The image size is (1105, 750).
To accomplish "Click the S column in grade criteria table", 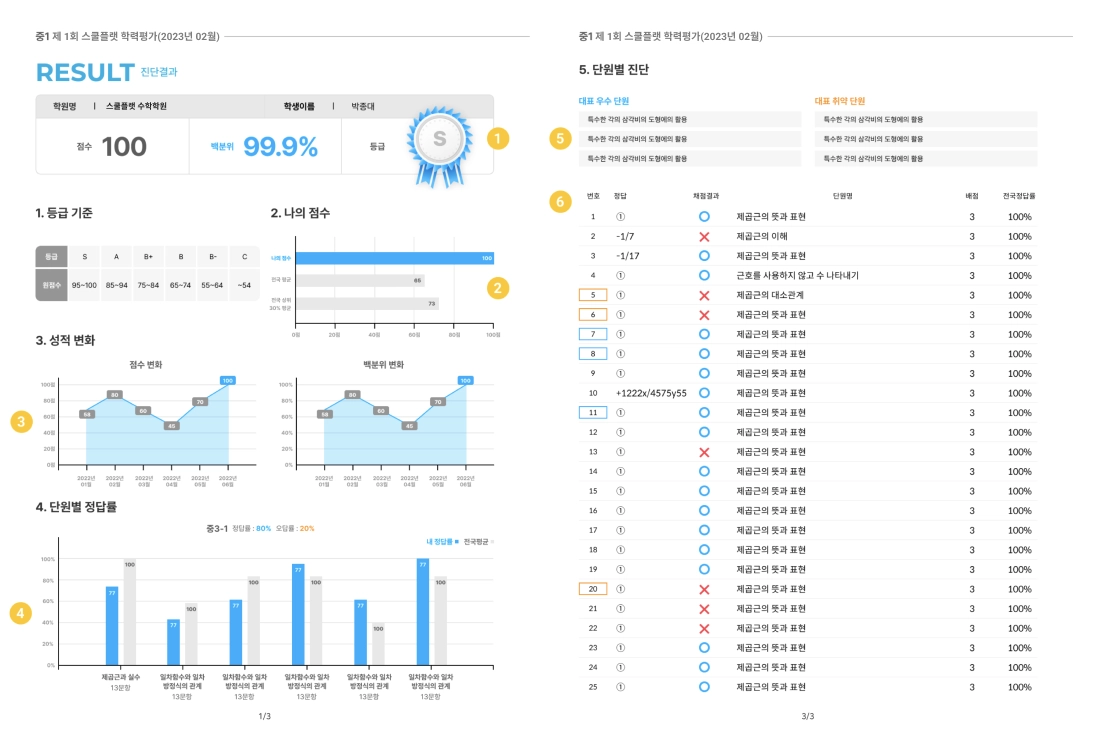I will point(85,273).
